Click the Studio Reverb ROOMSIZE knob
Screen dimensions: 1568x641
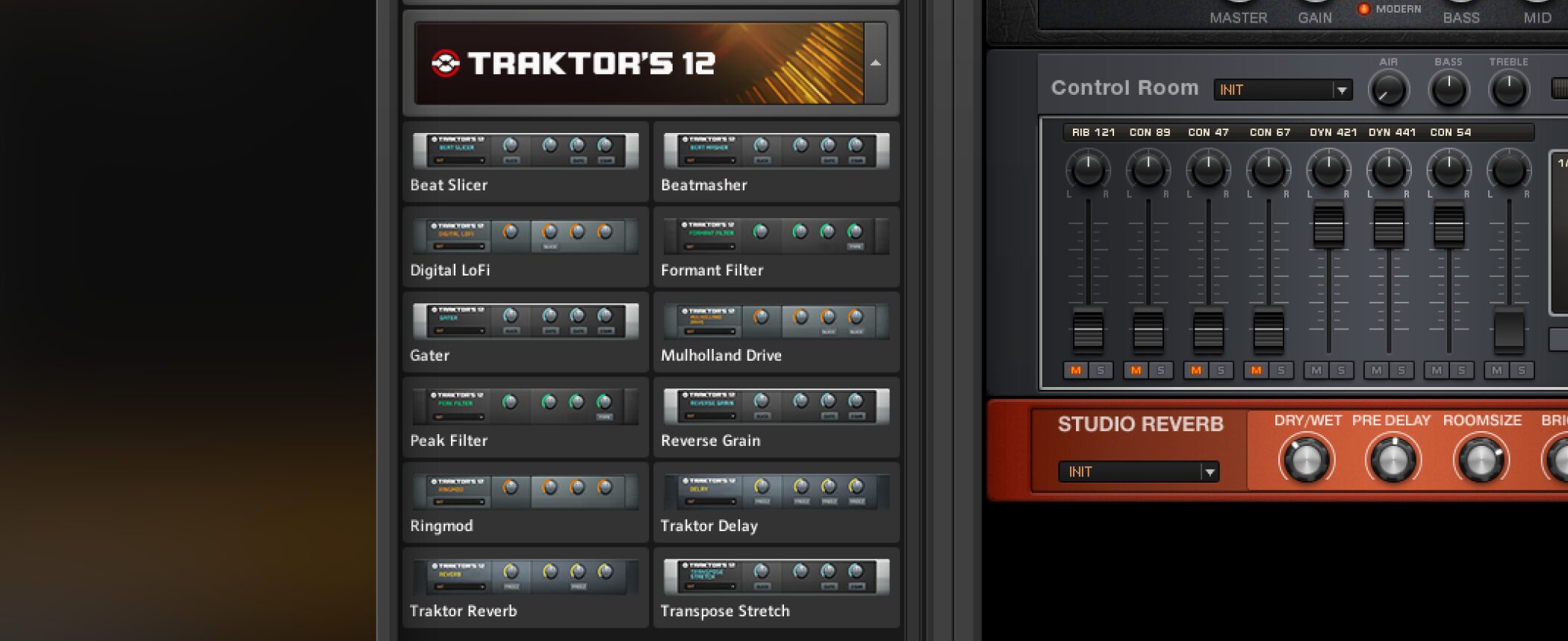(1481, 459)
